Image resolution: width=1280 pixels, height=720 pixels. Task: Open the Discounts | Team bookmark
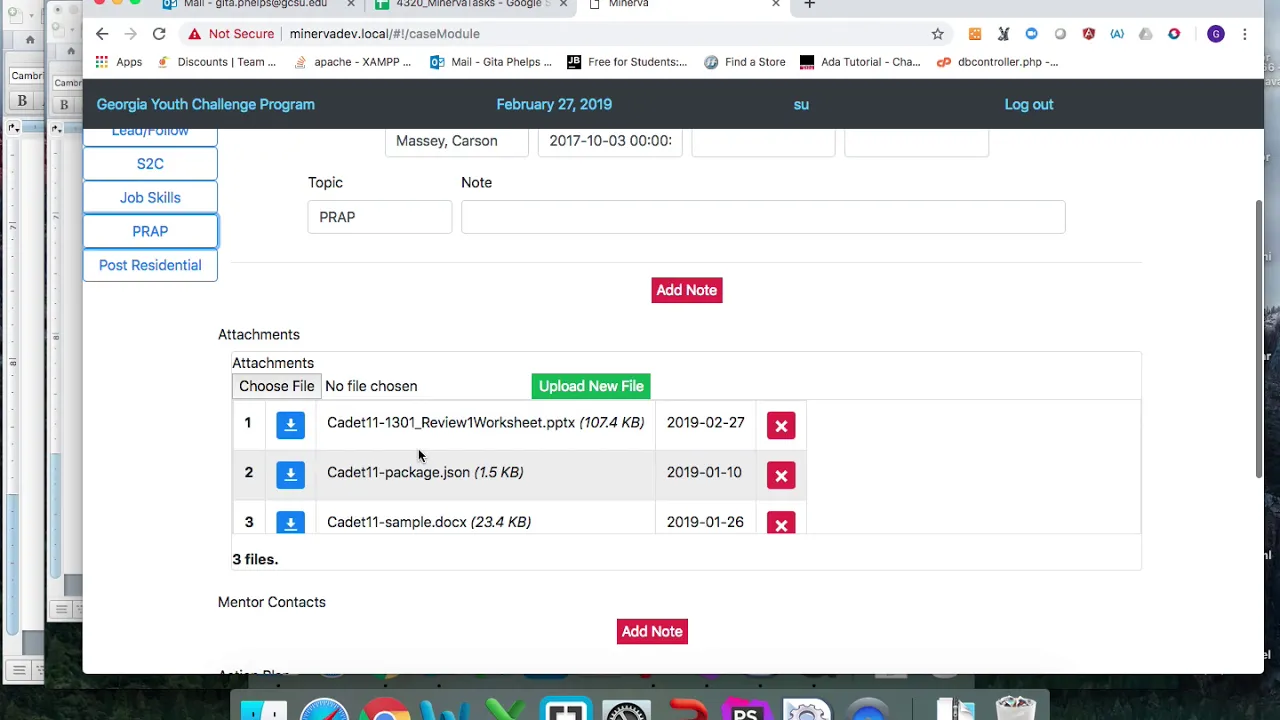click(216, 62)
